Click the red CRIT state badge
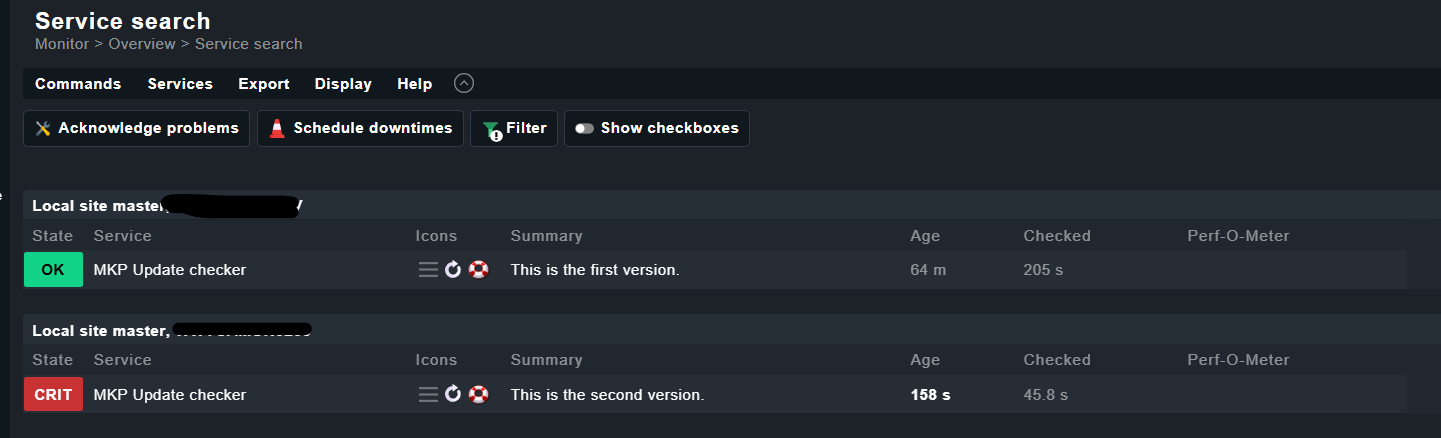The height and width of the screenshot is (438, 1441). (53, 395)
